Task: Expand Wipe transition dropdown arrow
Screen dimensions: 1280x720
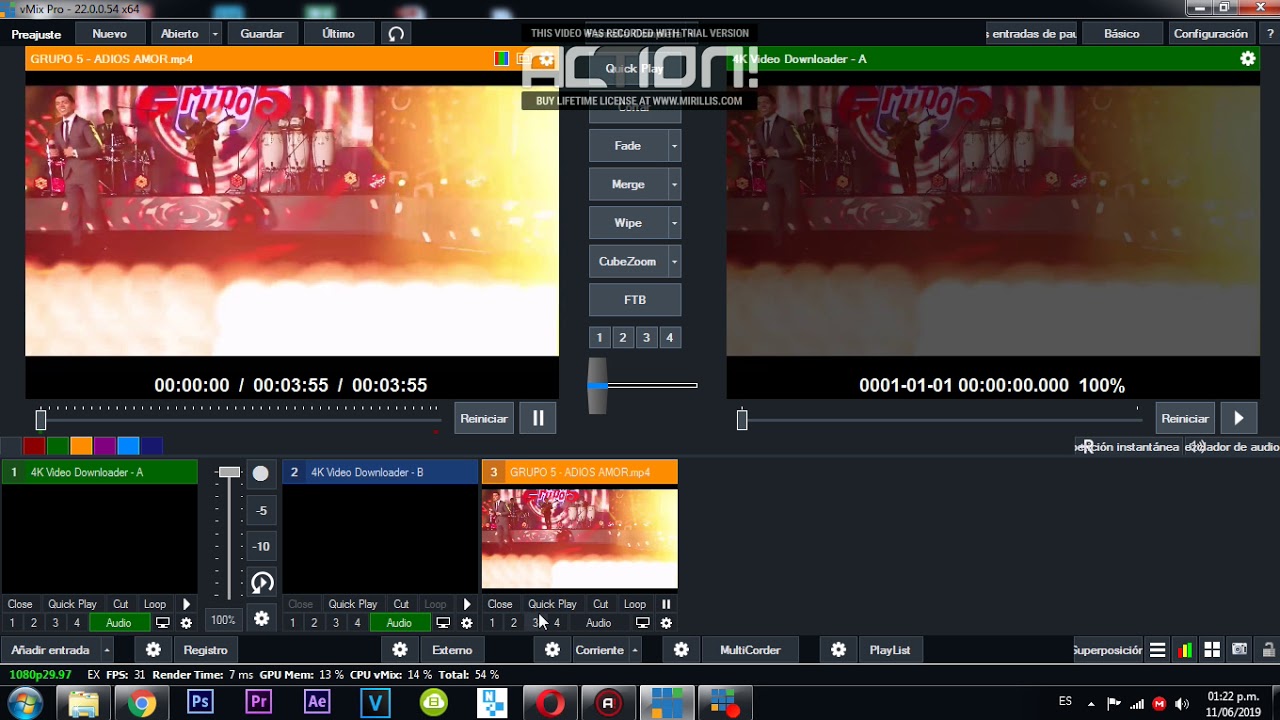Action: point(674,223)
